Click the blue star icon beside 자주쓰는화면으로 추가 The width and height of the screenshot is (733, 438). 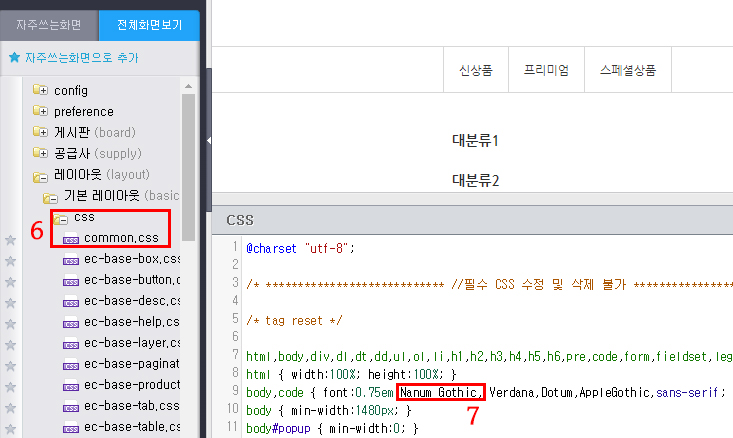(14, 57)
